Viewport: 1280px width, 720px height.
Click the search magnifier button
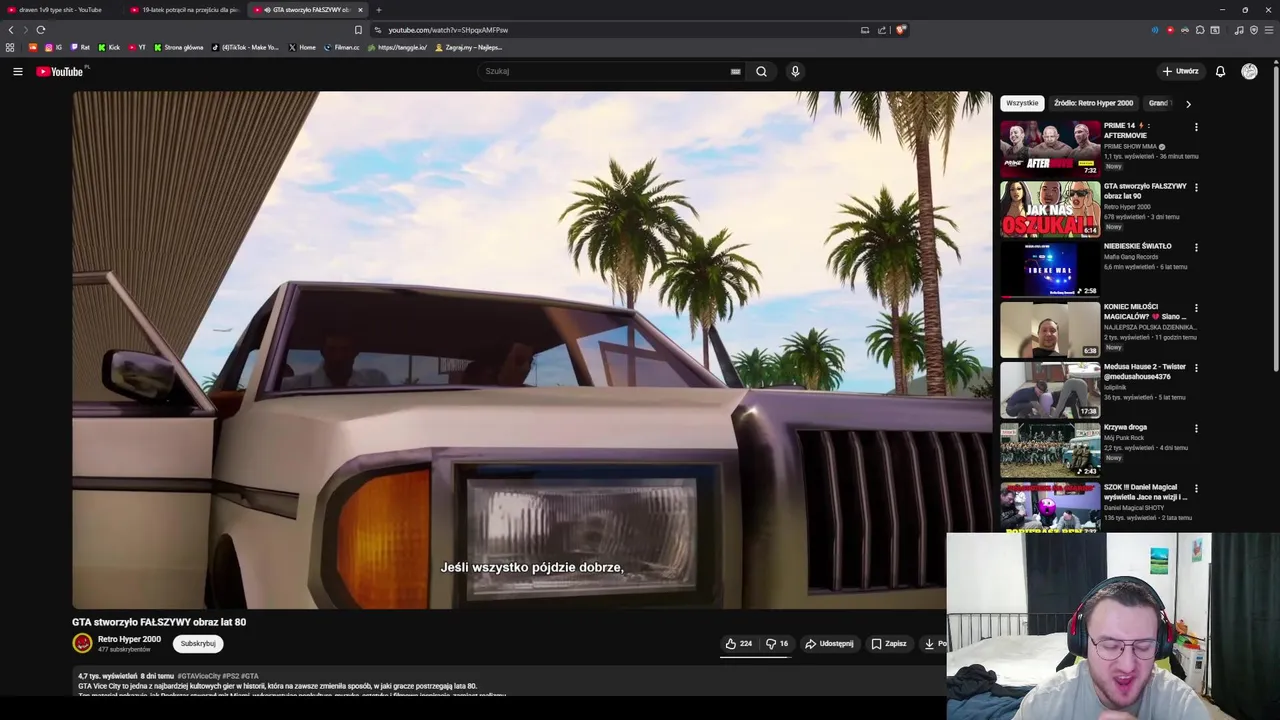point(761,71)
